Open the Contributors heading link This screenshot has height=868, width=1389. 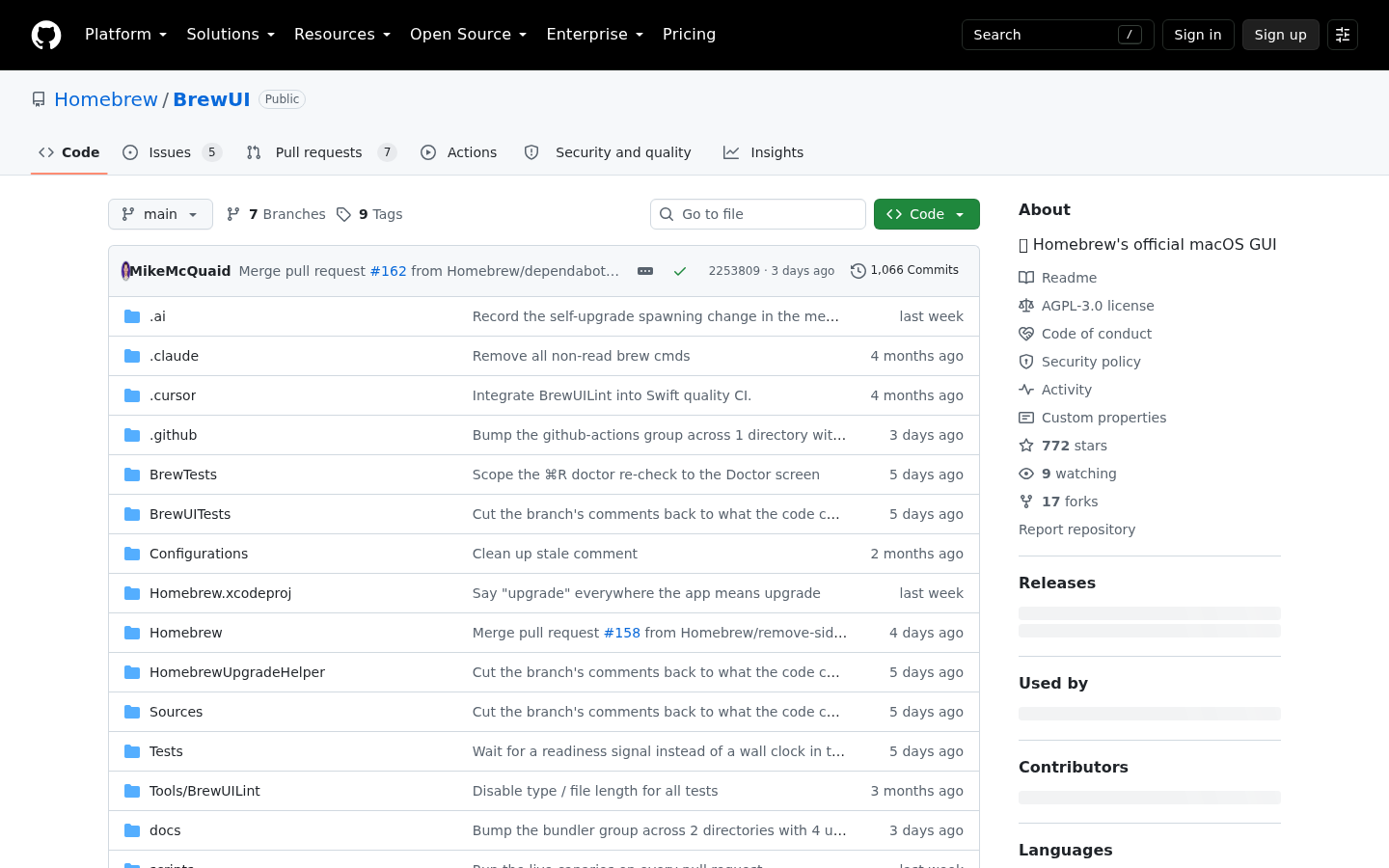click(1074, 767)
